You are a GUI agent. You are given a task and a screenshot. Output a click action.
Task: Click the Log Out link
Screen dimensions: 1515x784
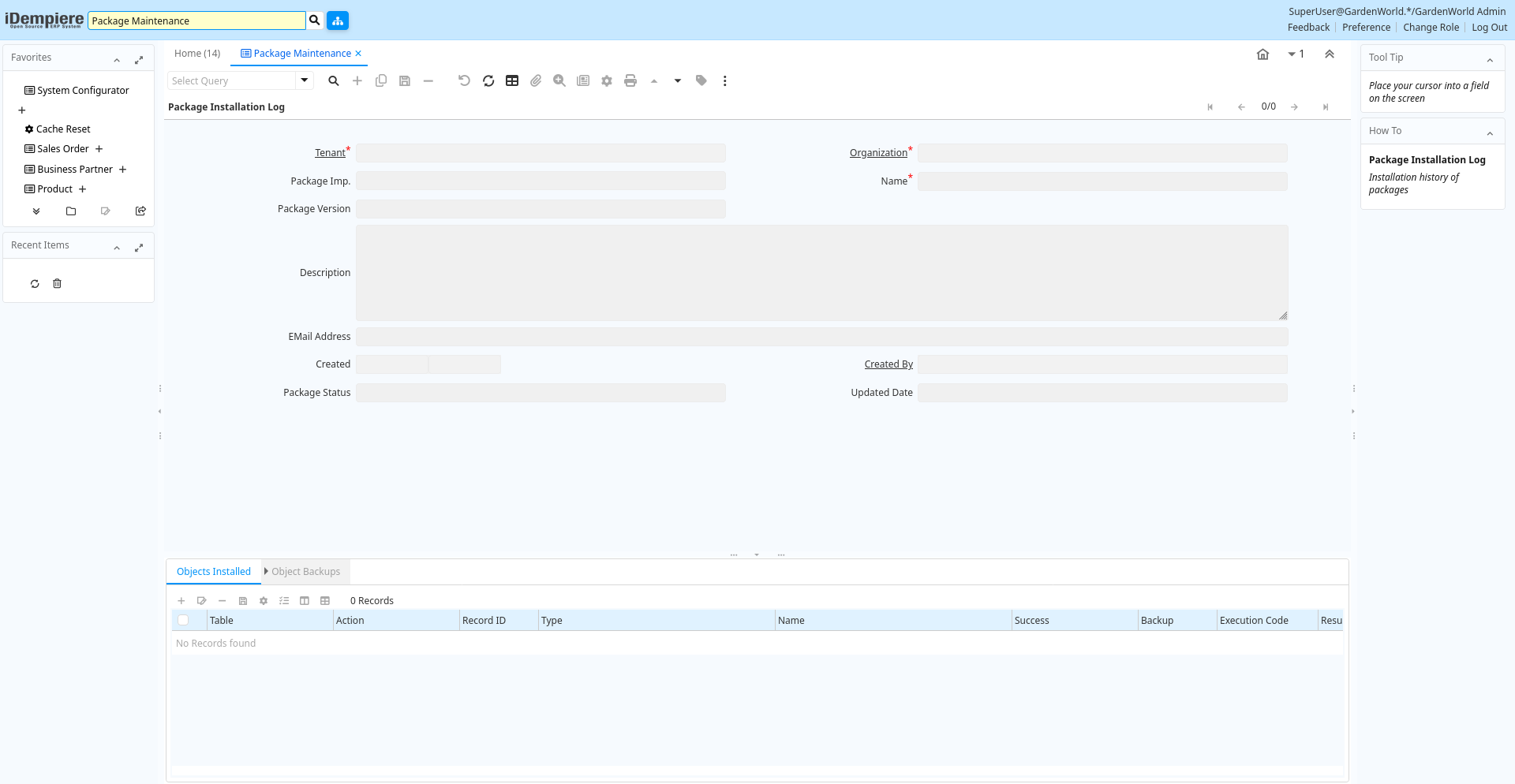(1489, 28)
